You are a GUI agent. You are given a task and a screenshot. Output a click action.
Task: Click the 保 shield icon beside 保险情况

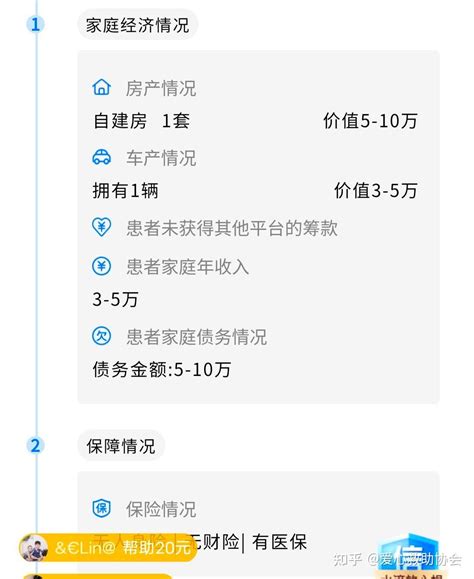click(102, 508)
